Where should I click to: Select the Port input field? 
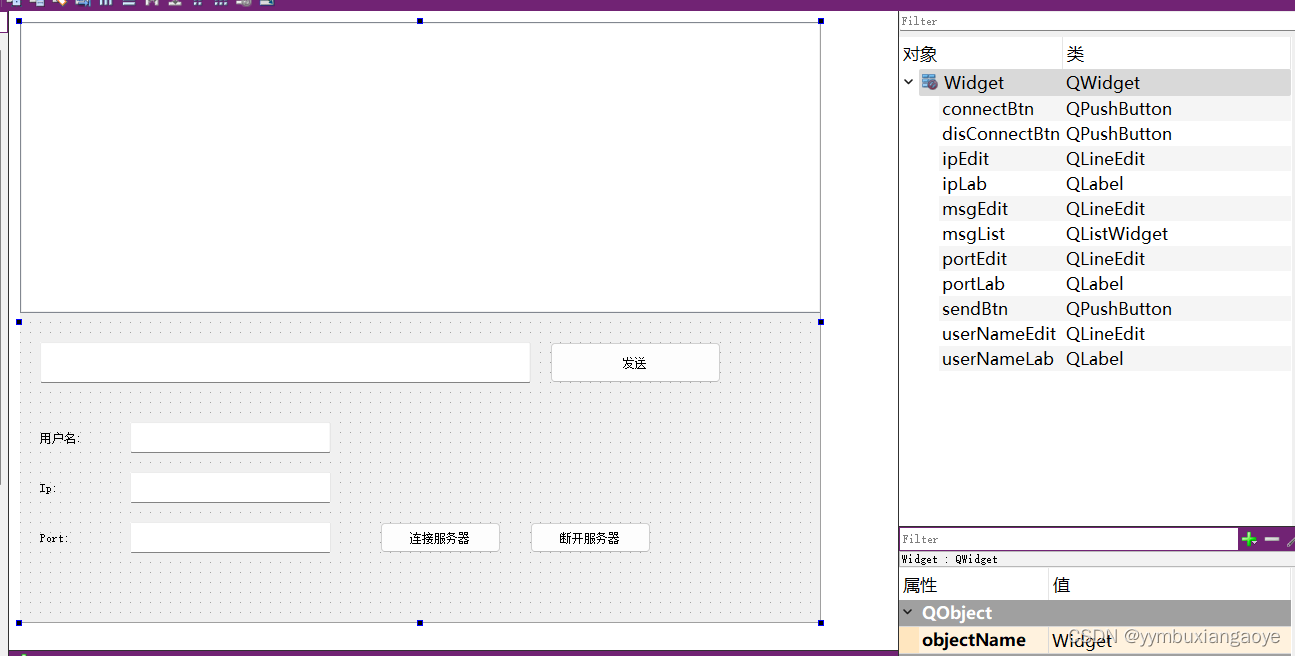230,538
